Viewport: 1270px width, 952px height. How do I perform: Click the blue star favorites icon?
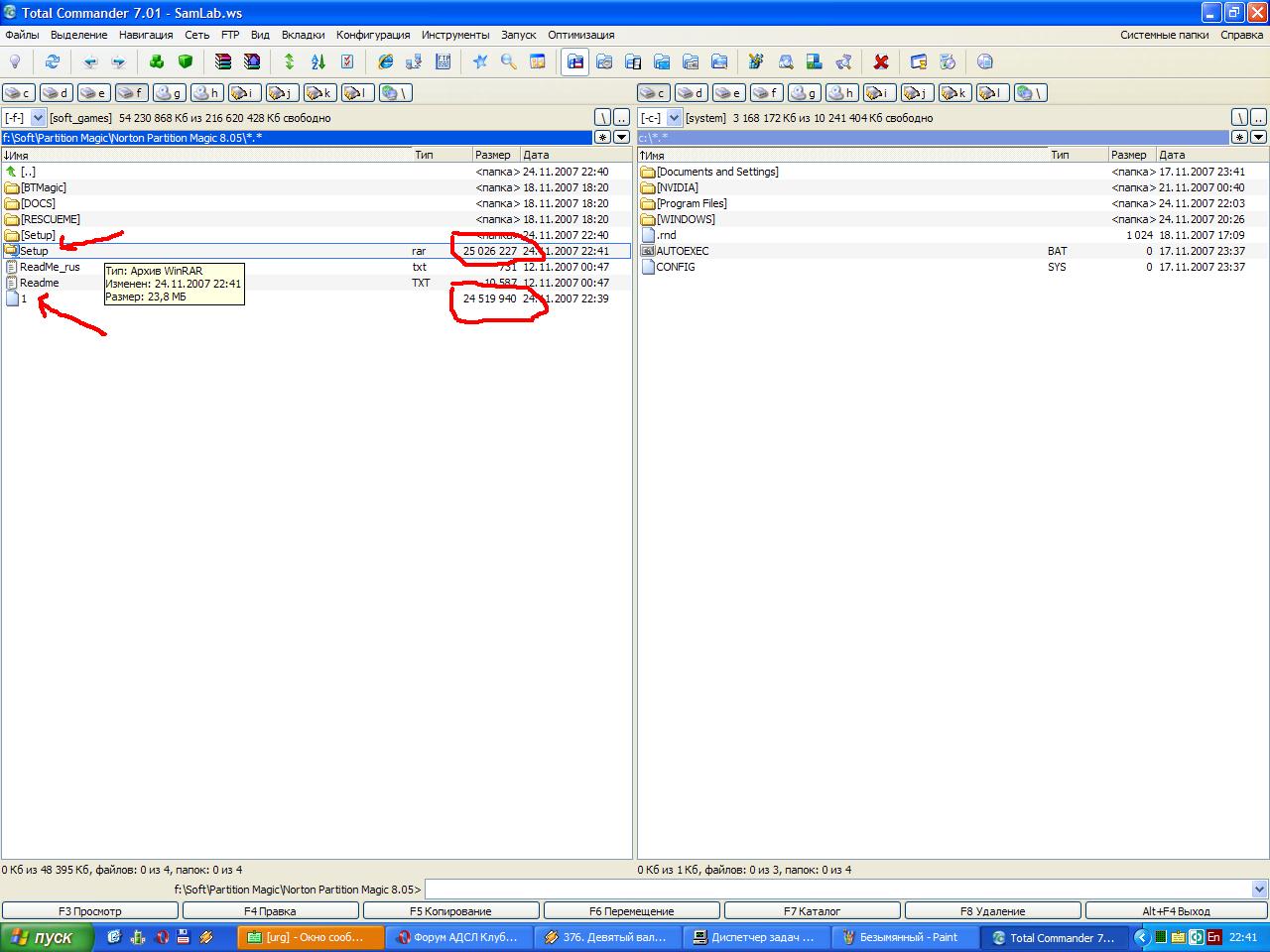click(480, 61)
